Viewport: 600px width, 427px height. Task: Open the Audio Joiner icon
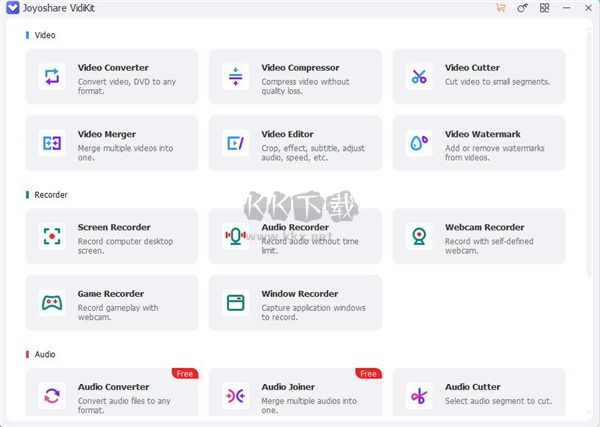[x=235, y=396]
